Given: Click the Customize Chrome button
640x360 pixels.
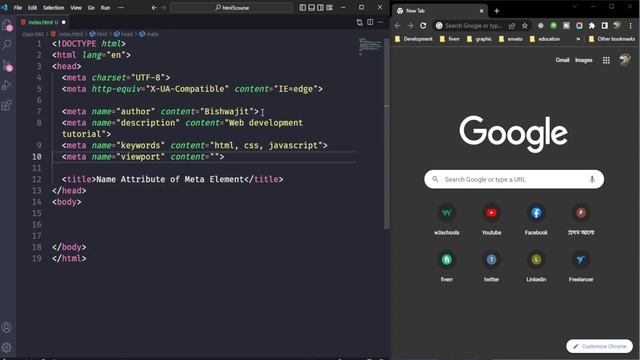Looking at the screenshot, I should pos(599,346).
